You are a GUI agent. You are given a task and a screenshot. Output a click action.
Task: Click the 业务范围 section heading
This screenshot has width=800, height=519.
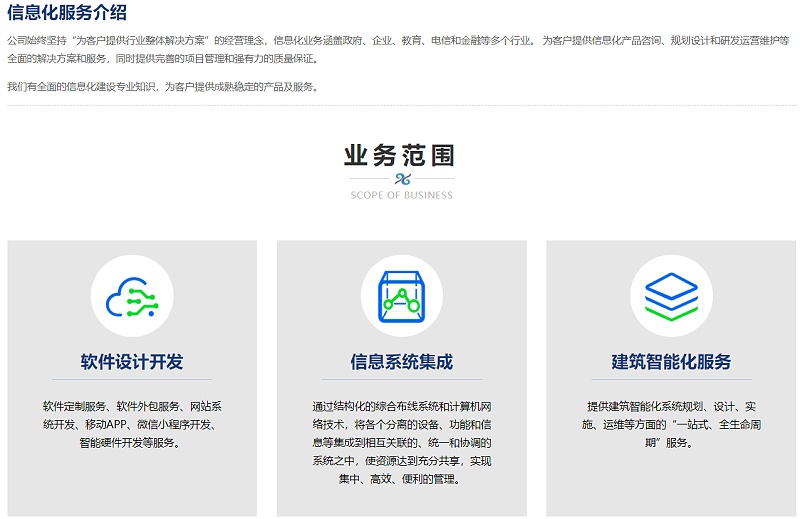click(x=399, y=155)
